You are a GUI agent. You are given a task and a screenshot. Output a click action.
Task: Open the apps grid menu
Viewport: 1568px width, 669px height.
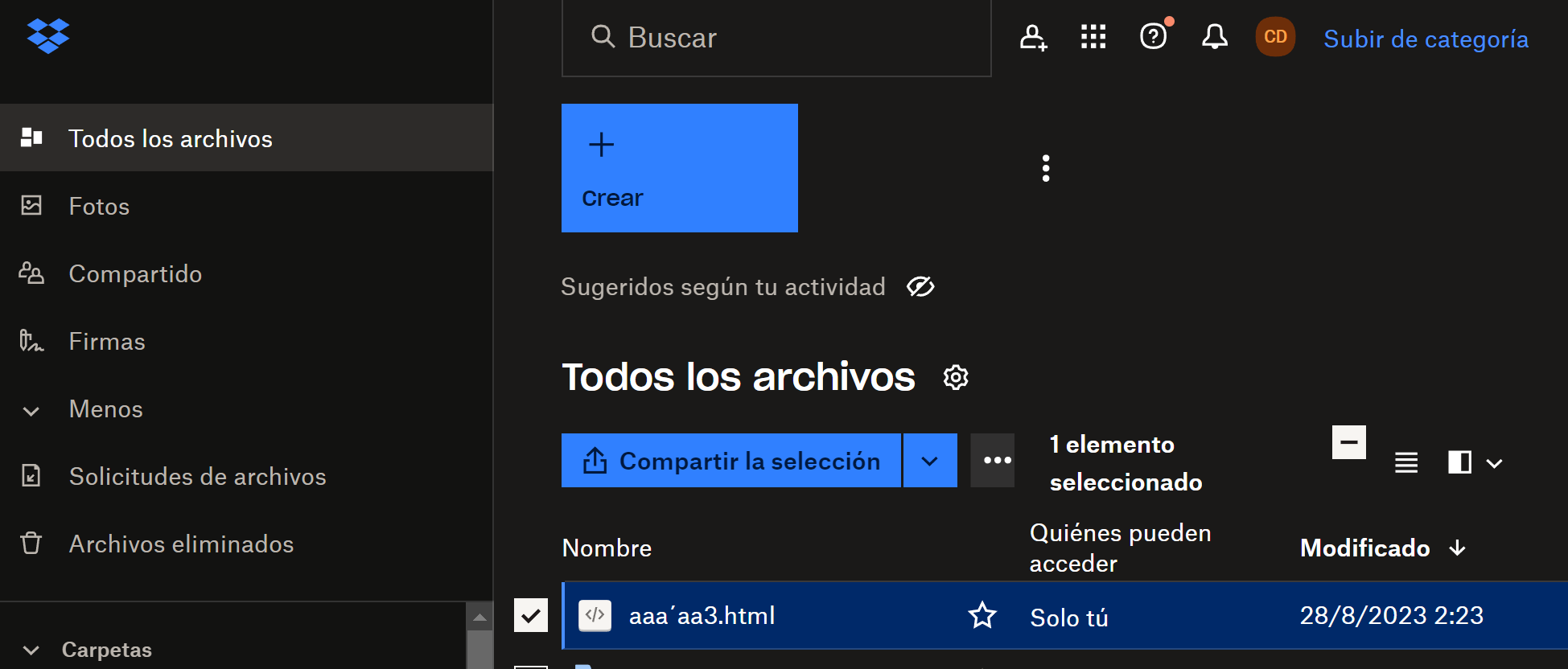coord(1093,37)
